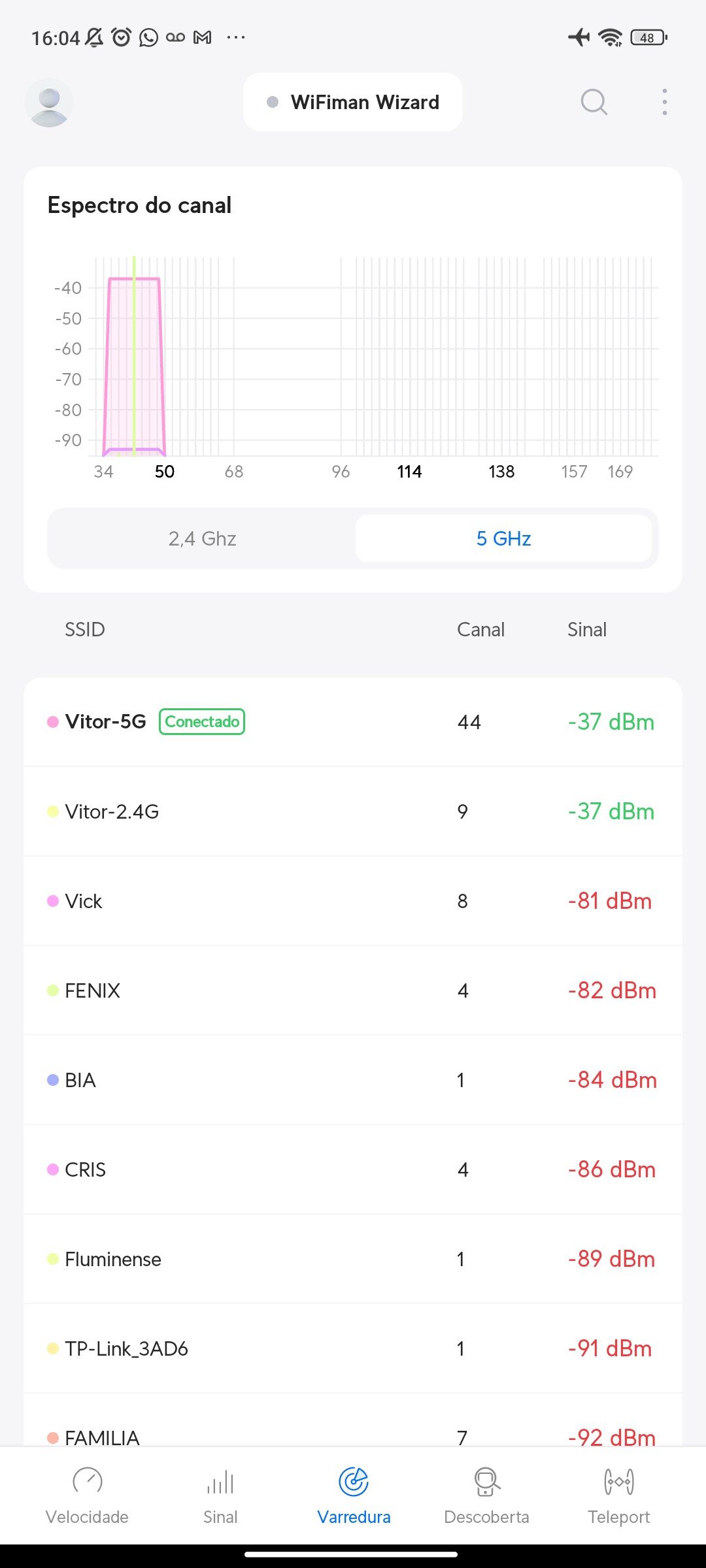Sort networks by Sinal column
Image resolution: width=706 pixels, height=1568 pixels.
pos(586,630)
